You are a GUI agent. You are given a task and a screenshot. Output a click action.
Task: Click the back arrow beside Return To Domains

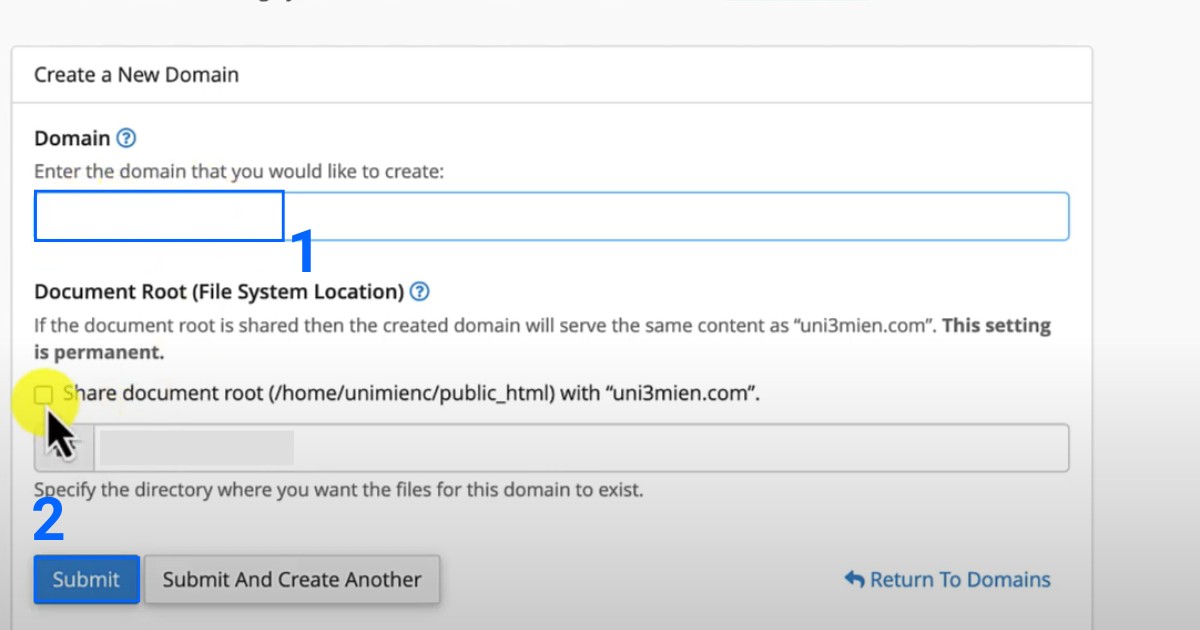(x=853, y=579)
